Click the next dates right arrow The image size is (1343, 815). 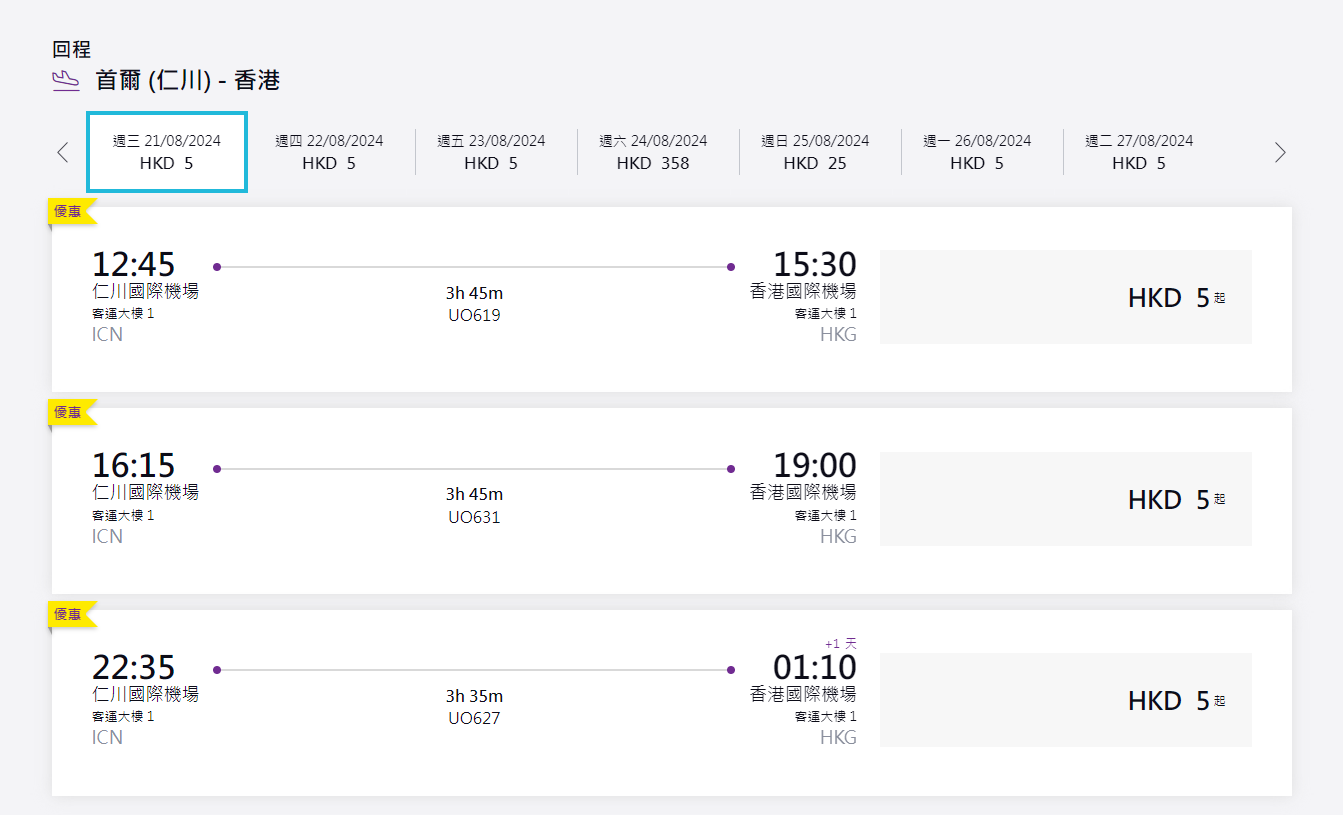[1280, 152]
